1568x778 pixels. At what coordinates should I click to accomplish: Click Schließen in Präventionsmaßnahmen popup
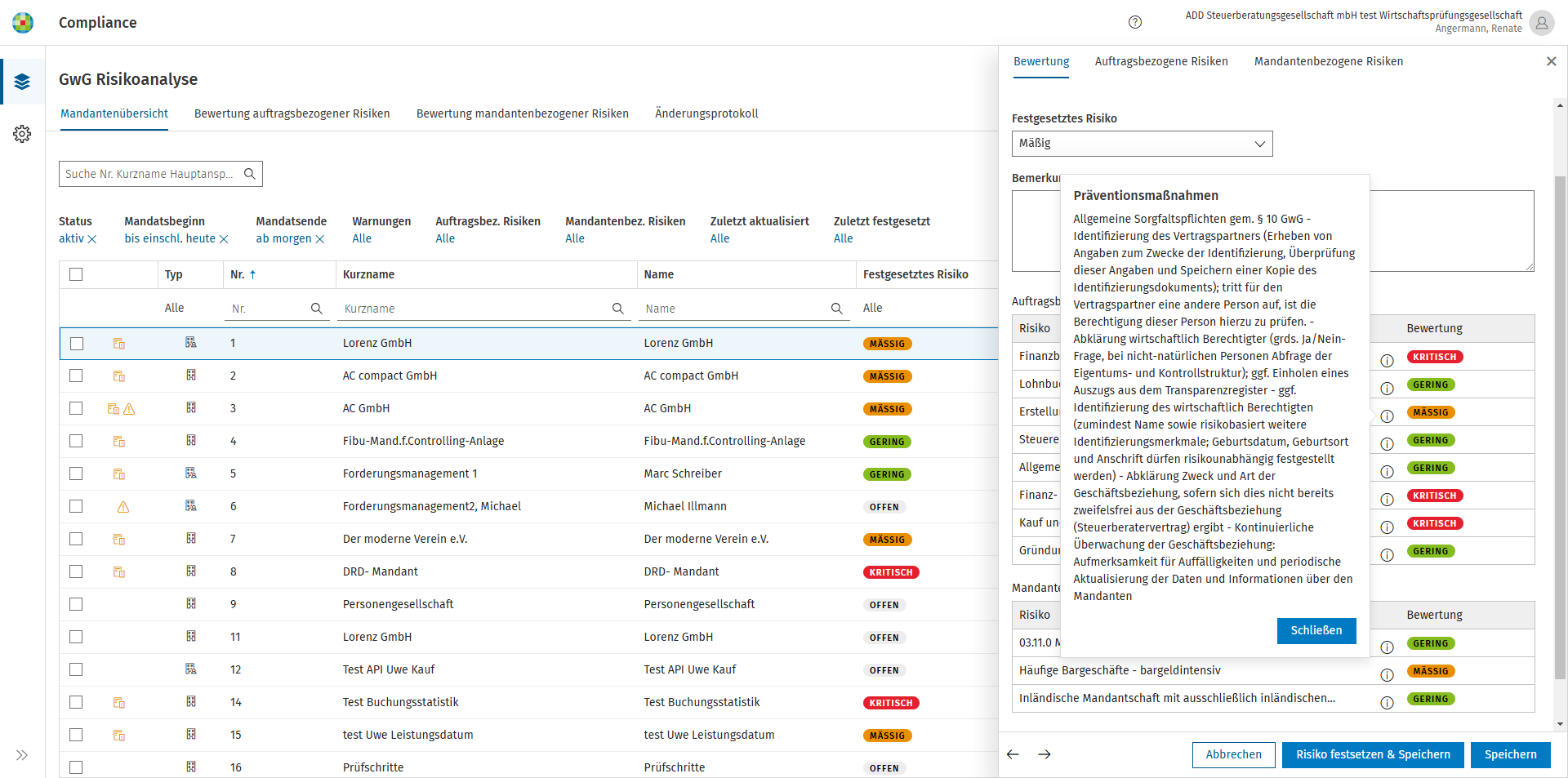[1316, 630]
